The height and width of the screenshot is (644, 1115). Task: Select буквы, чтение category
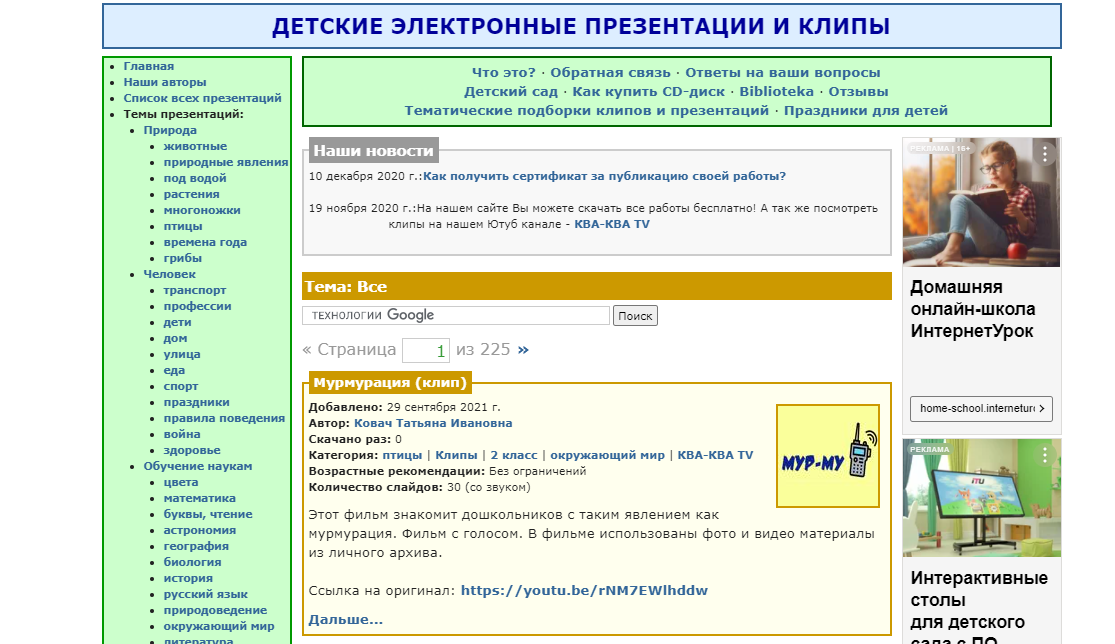pos(208,514)
